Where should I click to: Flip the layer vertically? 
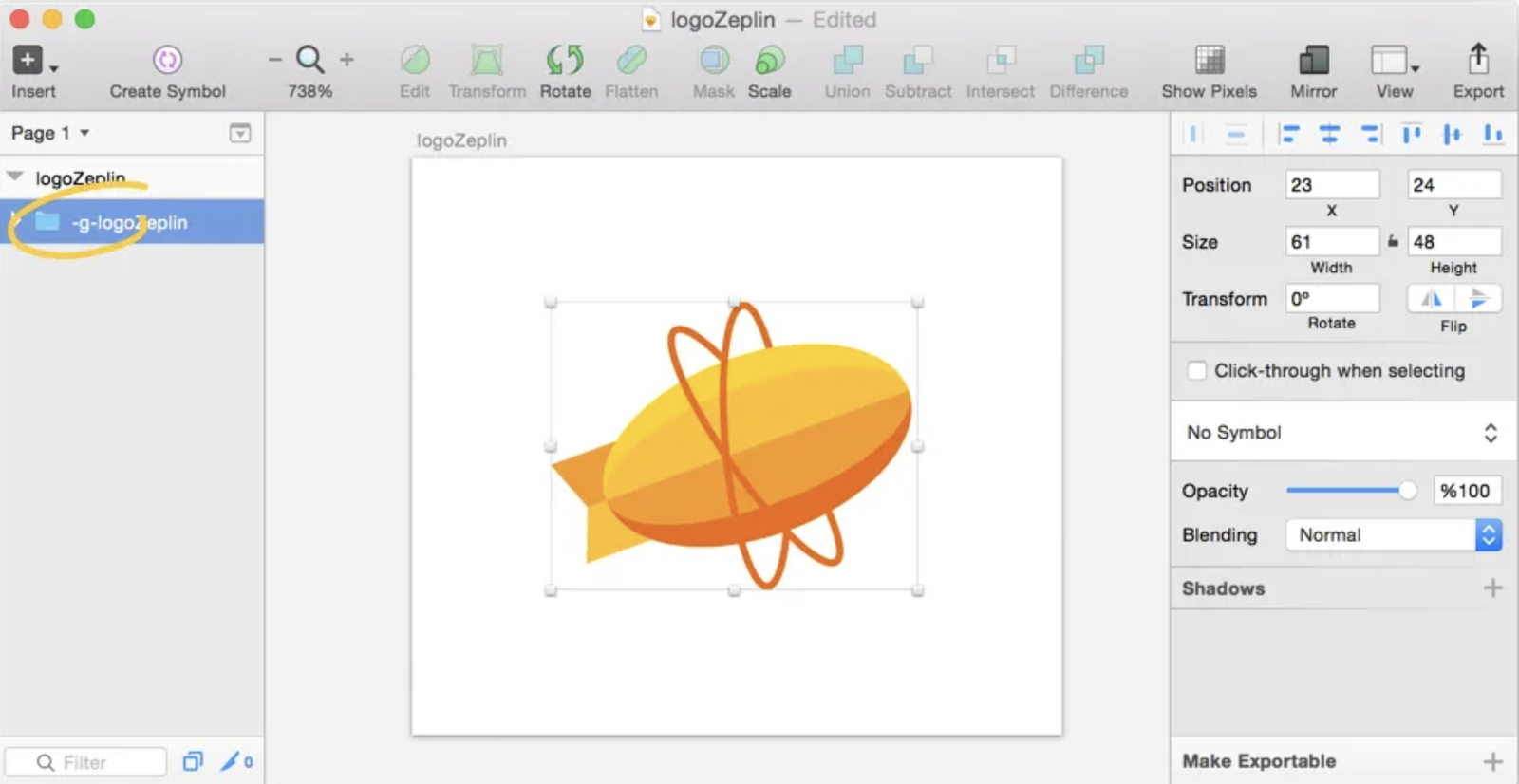click(1478, 299)
